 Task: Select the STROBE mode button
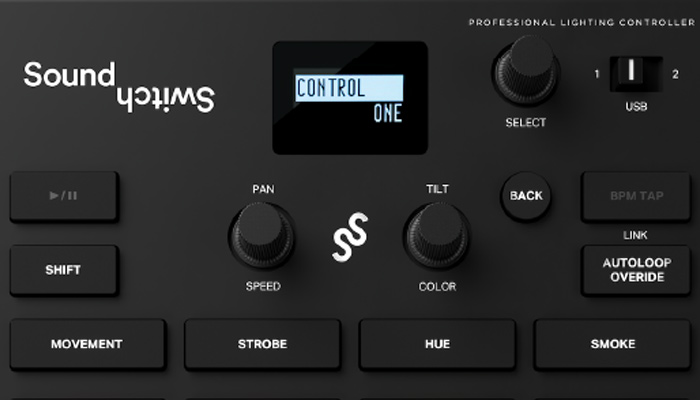262,344
